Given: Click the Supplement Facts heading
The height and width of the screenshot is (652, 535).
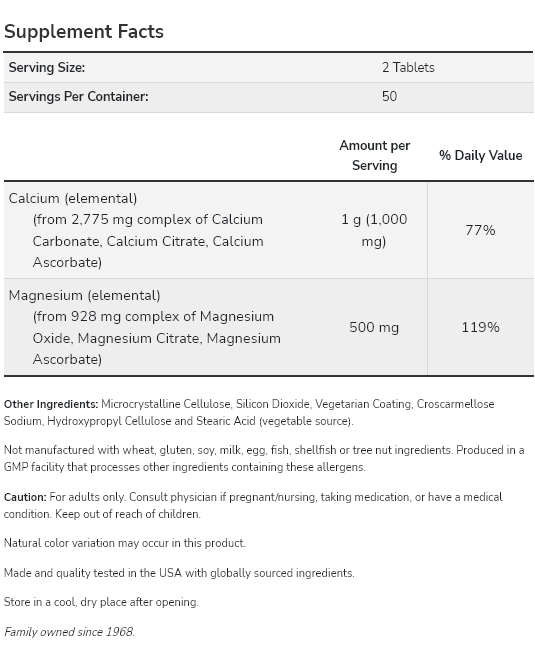Looking at the screenshot, I should coord(84,32).
